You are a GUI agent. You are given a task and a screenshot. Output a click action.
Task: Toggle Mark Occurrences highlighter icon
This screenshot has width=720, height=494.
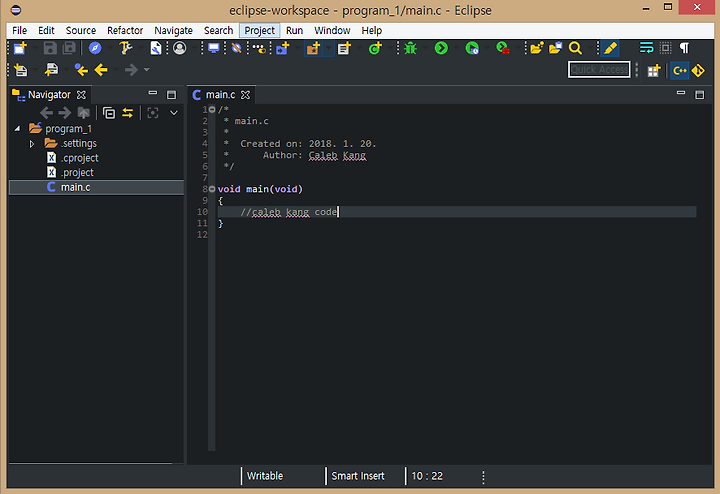click(x=610, y=48)
